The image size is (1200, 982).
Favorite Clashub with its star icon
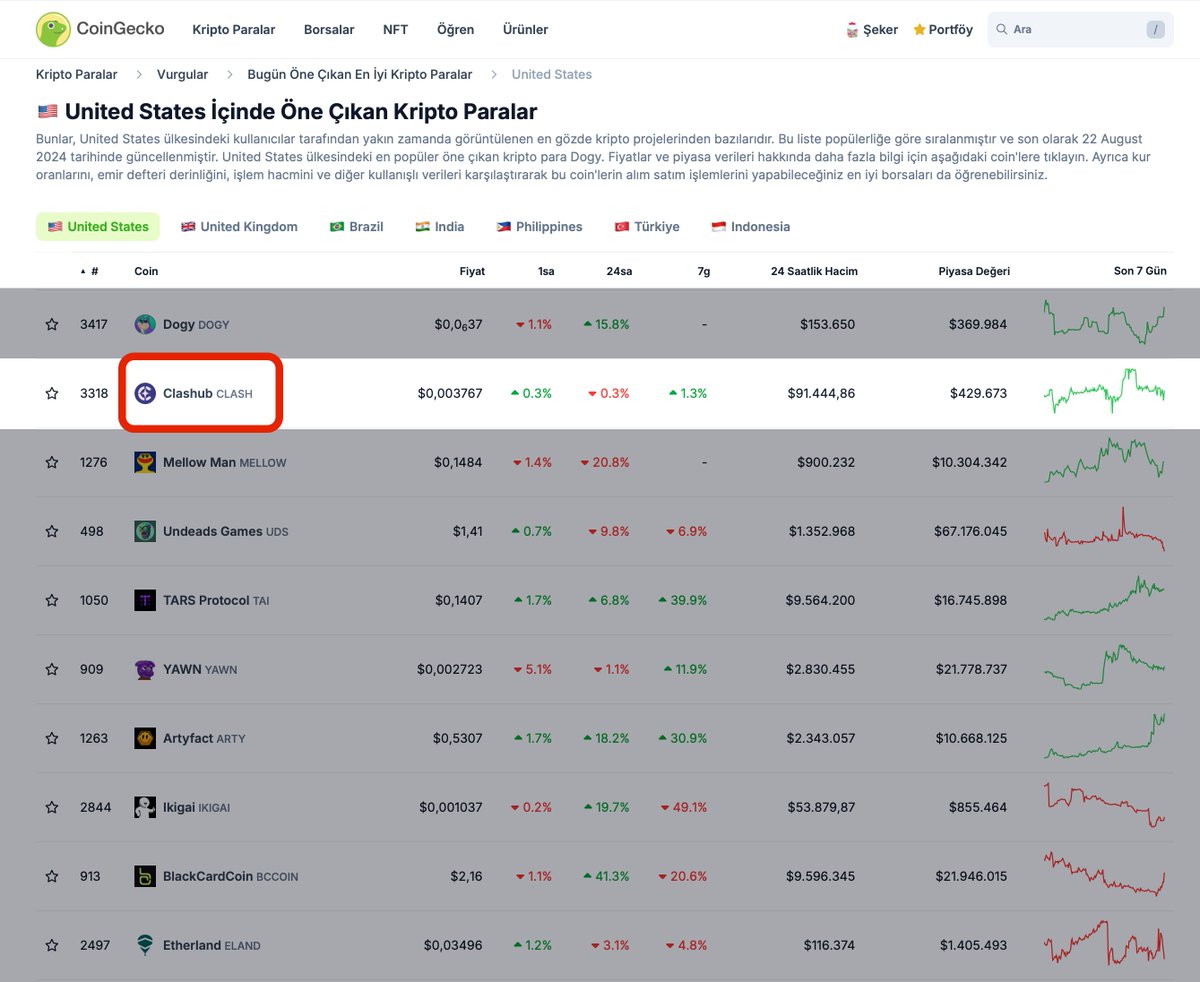click(52, 393)
